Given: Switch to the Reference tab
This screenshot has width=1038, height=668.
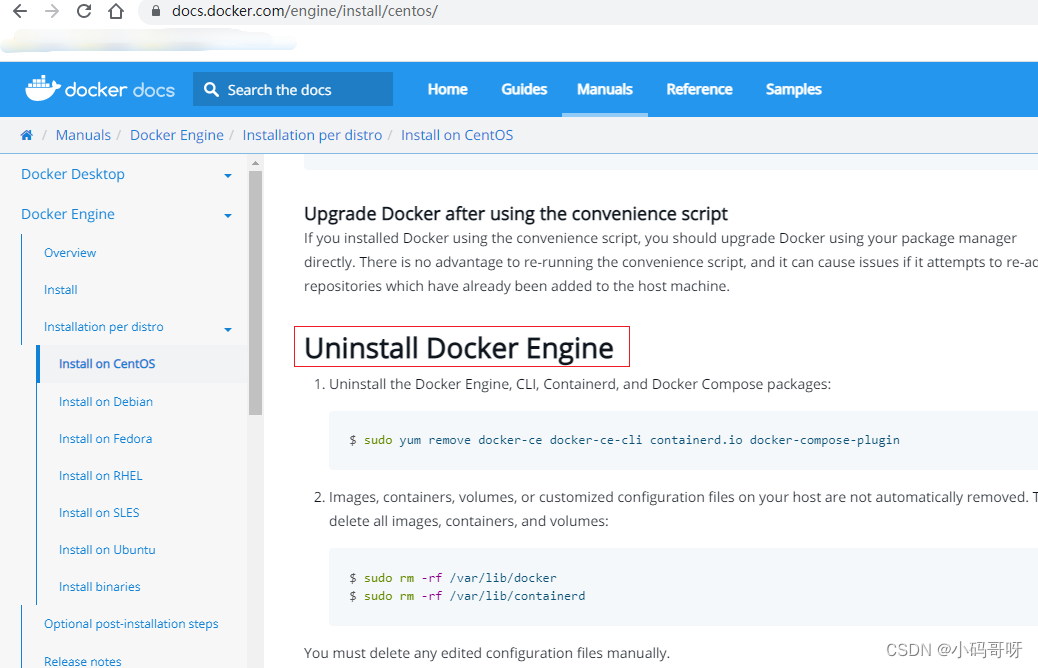Looking at the screenshot, I should tap(699, 89).
